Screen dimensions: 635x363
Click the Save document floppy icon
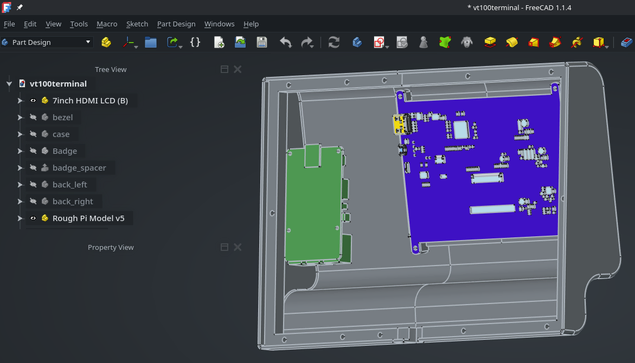[x=262, y=42]
